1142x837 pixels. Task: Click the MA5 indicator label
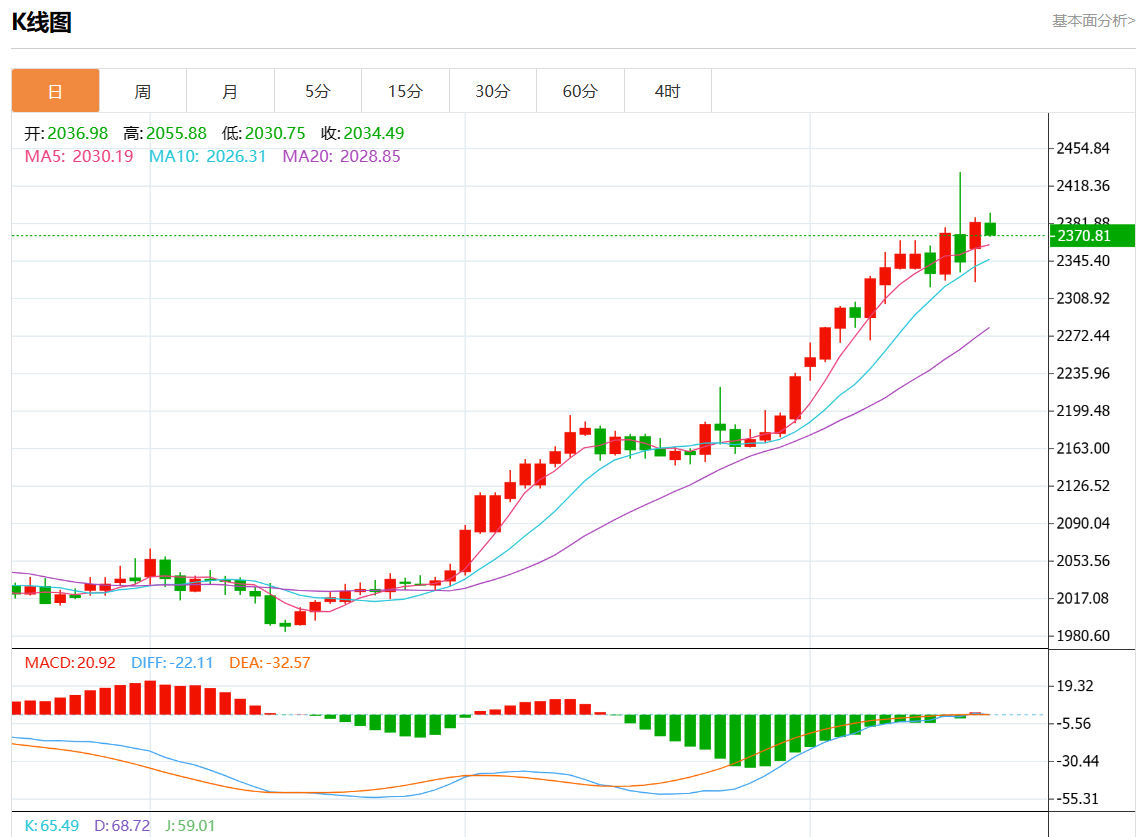pyautogui.click(x=78, y=156)
